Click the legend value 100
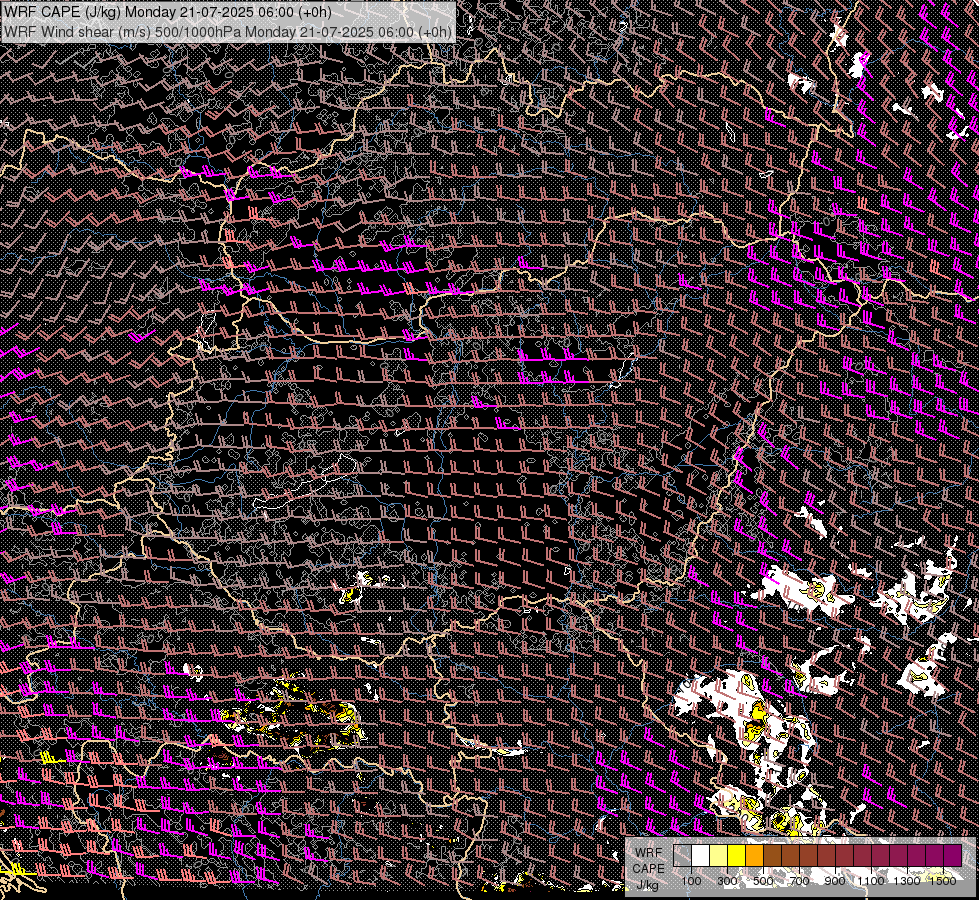 pyautogui.click(x=691, y=881)
